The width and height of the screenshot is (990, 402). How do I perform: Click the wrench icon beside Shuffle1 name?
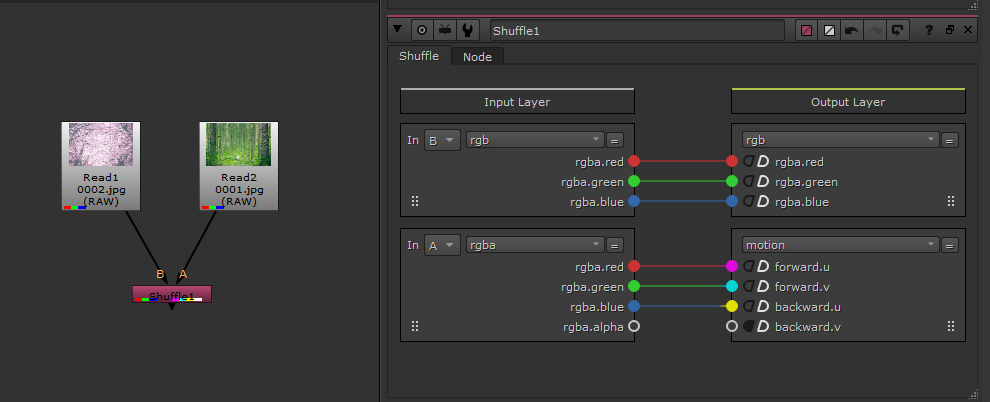468,30
